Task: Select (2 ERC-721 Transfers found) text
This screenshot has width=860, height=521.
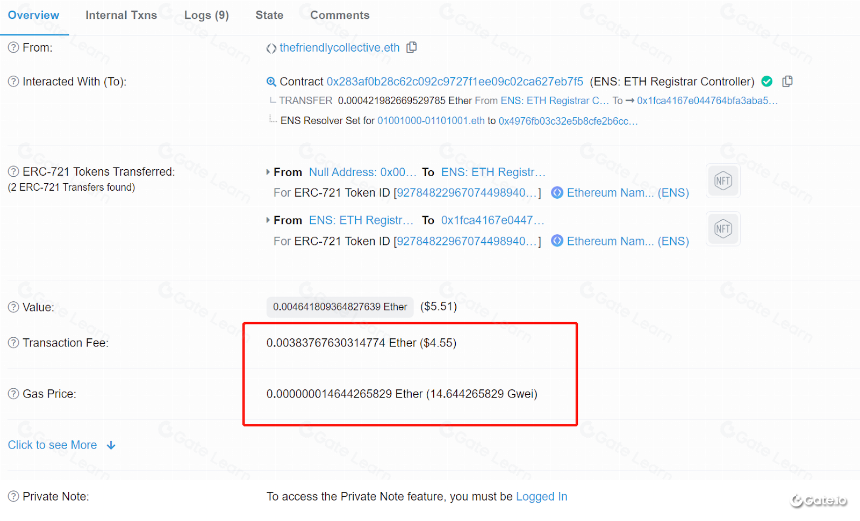Action: pos(71,188)
